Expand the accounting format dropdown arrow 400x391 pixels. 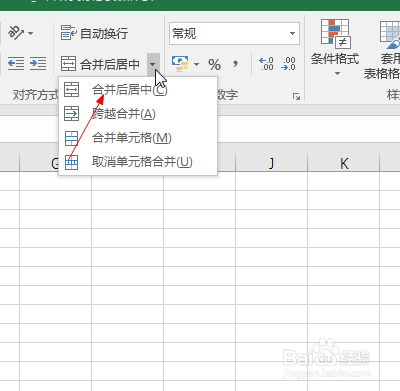tap(196, 64)
